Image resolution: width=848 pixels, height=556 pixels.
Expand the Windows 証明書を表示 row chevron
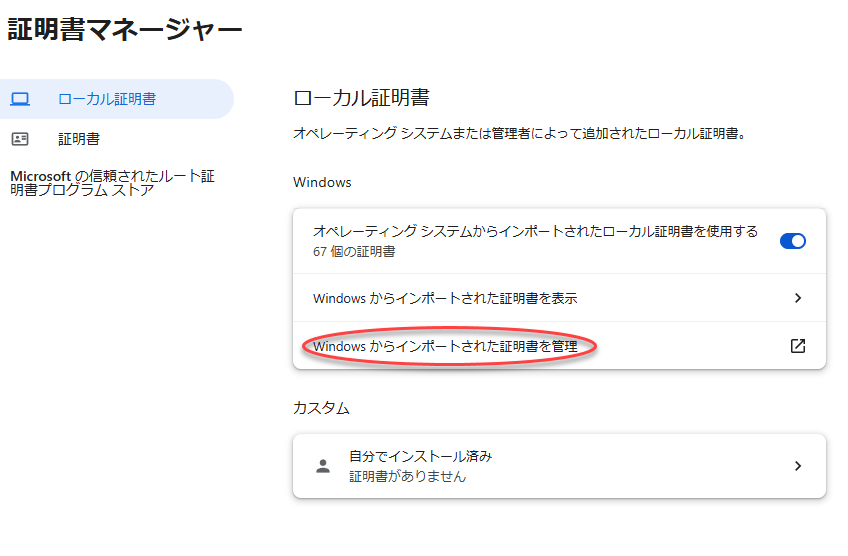tap(797, 298)
